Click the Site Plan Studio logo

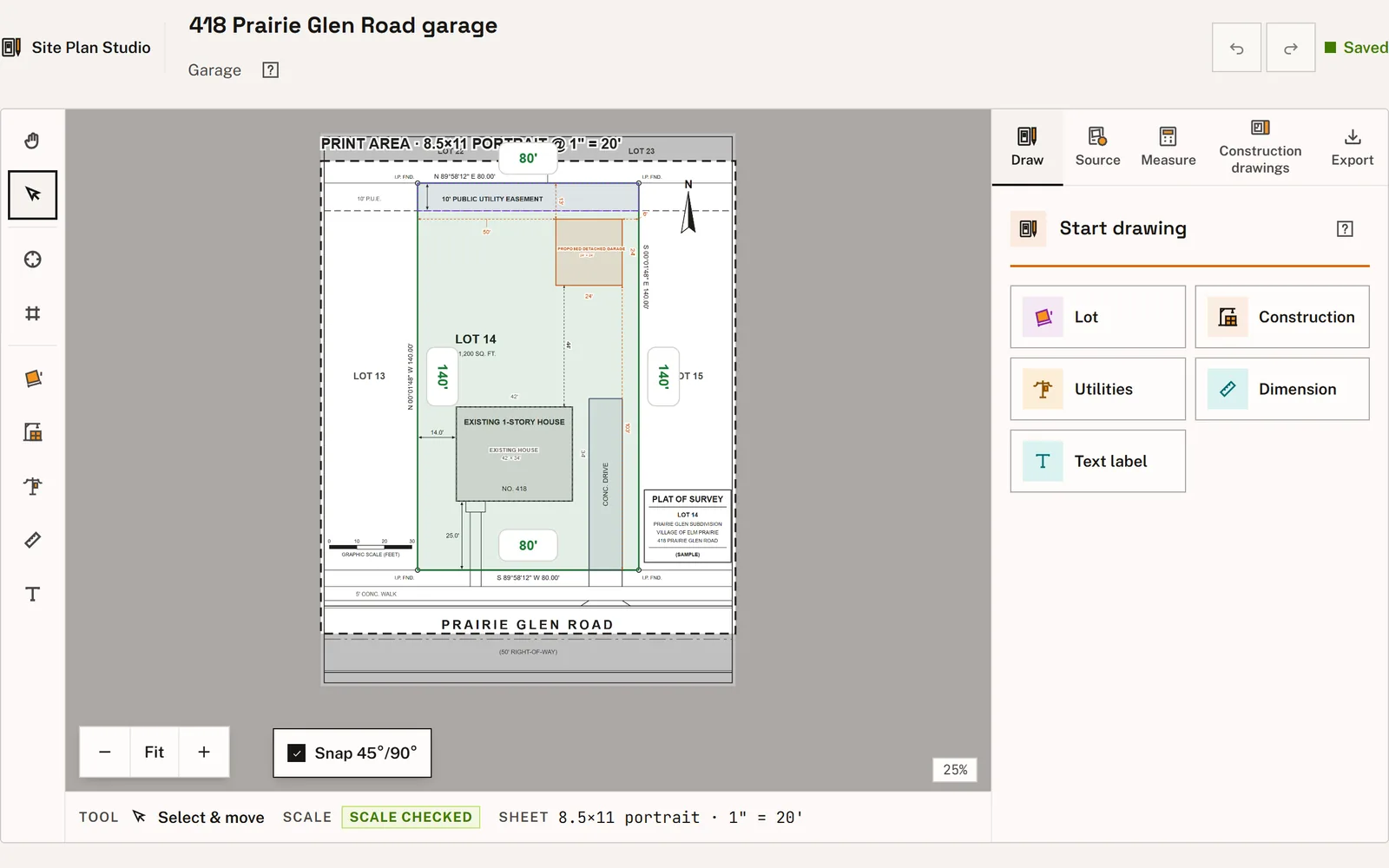tap(76, 48)
